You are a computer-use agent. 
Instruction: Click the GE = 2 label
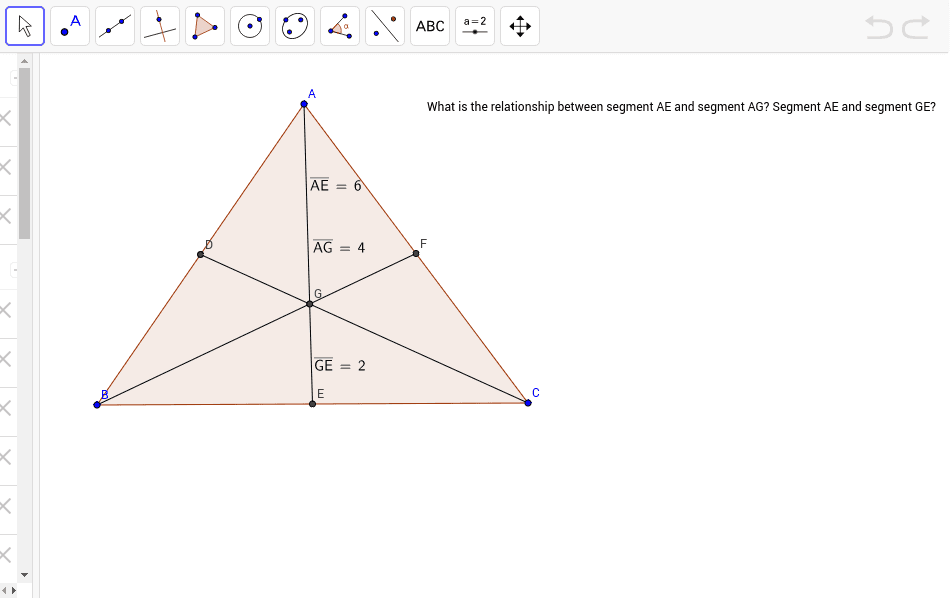pos(340,365)
